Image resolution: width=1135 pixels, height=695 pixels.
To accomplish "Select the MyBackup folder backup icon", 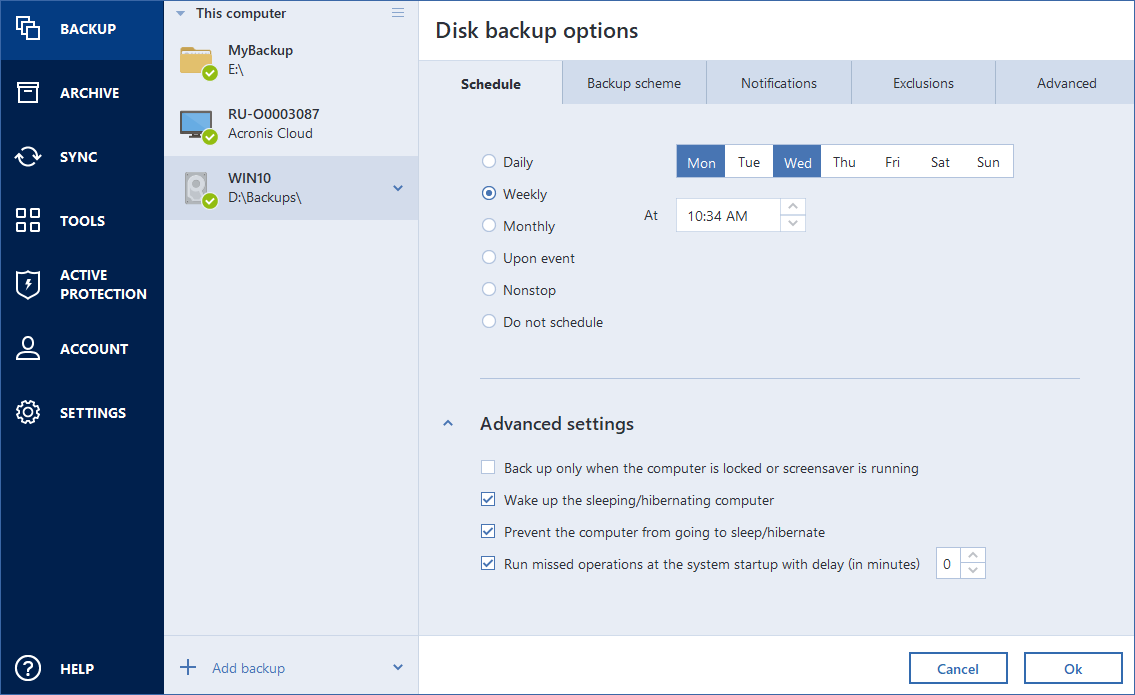I will (198, 61).
